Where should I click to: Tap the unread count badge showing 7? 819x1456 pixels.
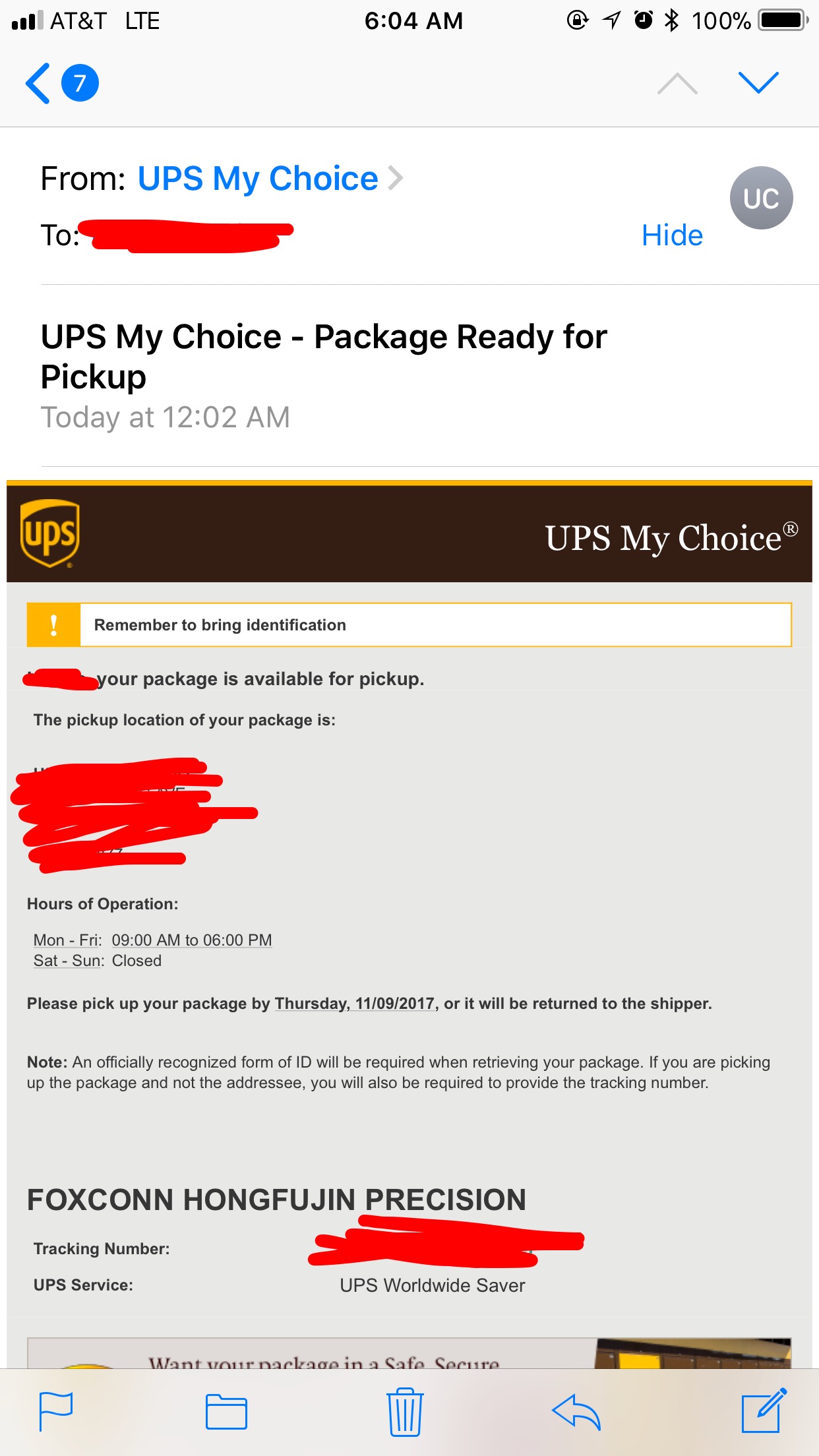tap(80, 83)
